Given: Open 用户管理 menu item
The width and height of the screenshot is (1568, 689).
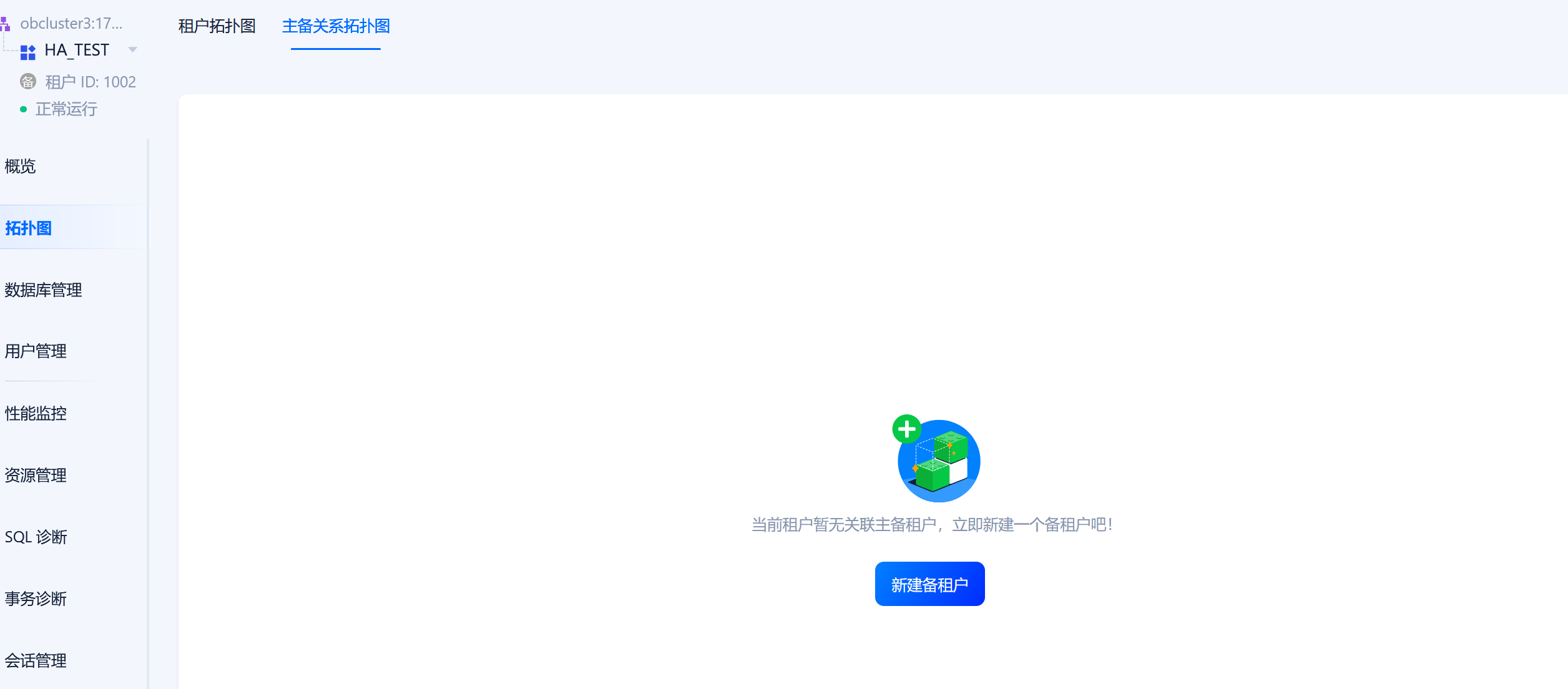Looking at the screenshot, I should tap(36, 351).
